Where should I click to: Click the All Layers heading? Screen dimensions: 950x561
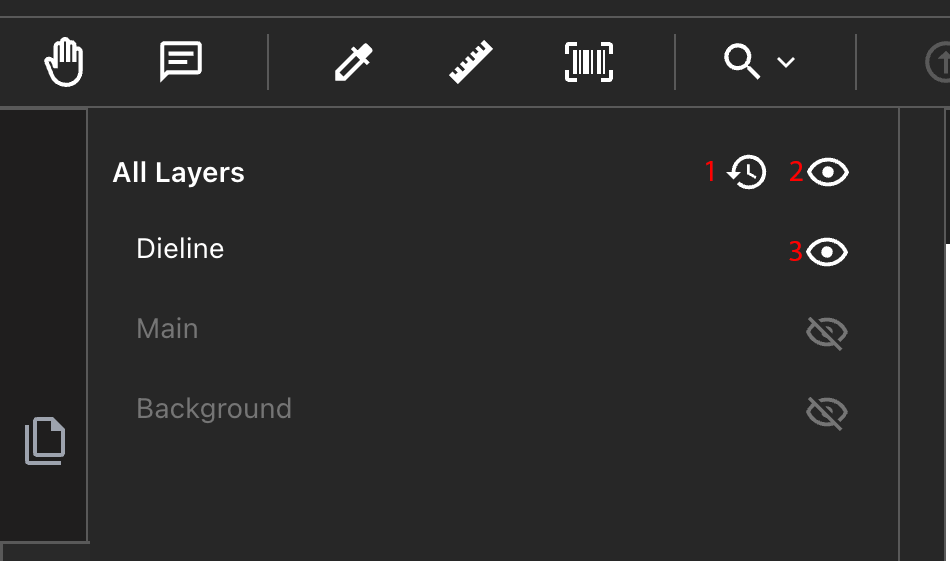[179, 172]
